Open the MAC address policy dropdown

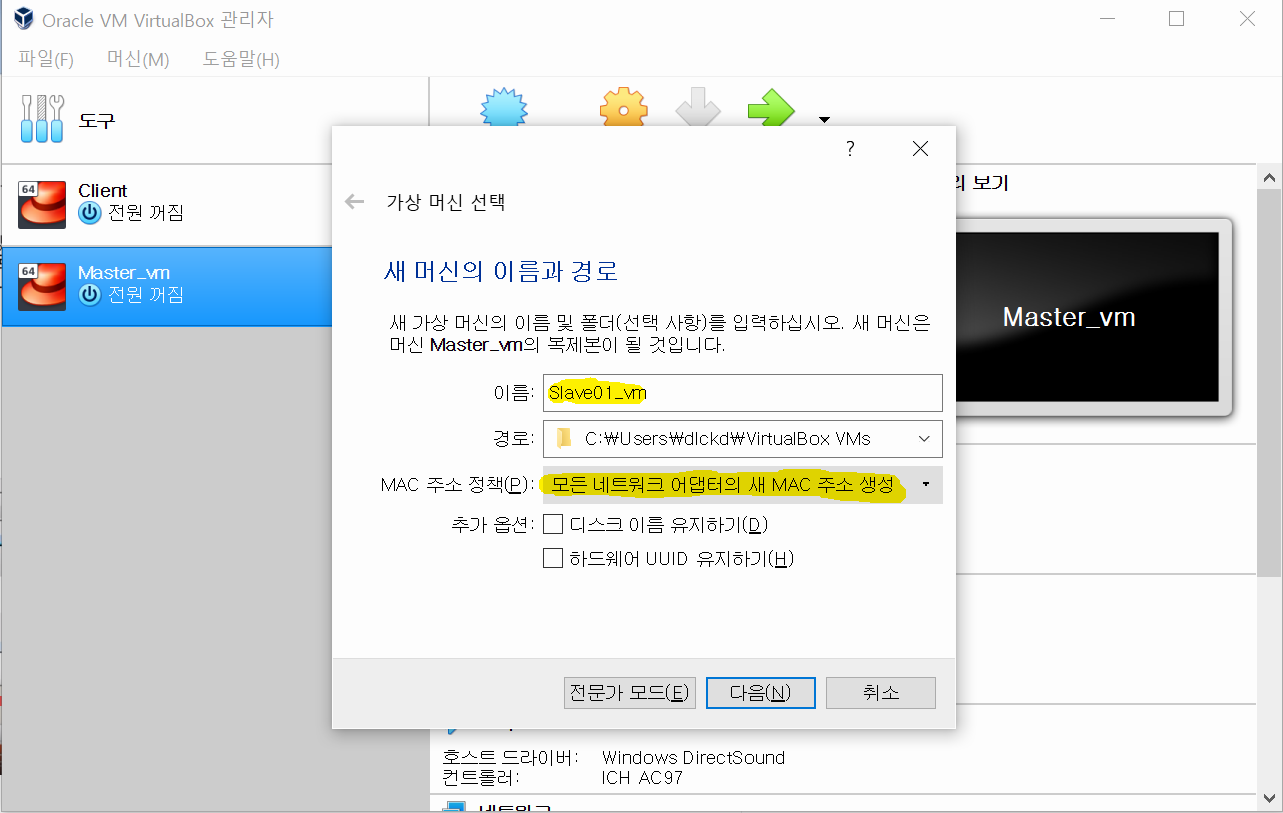click(x=742, y=485)
